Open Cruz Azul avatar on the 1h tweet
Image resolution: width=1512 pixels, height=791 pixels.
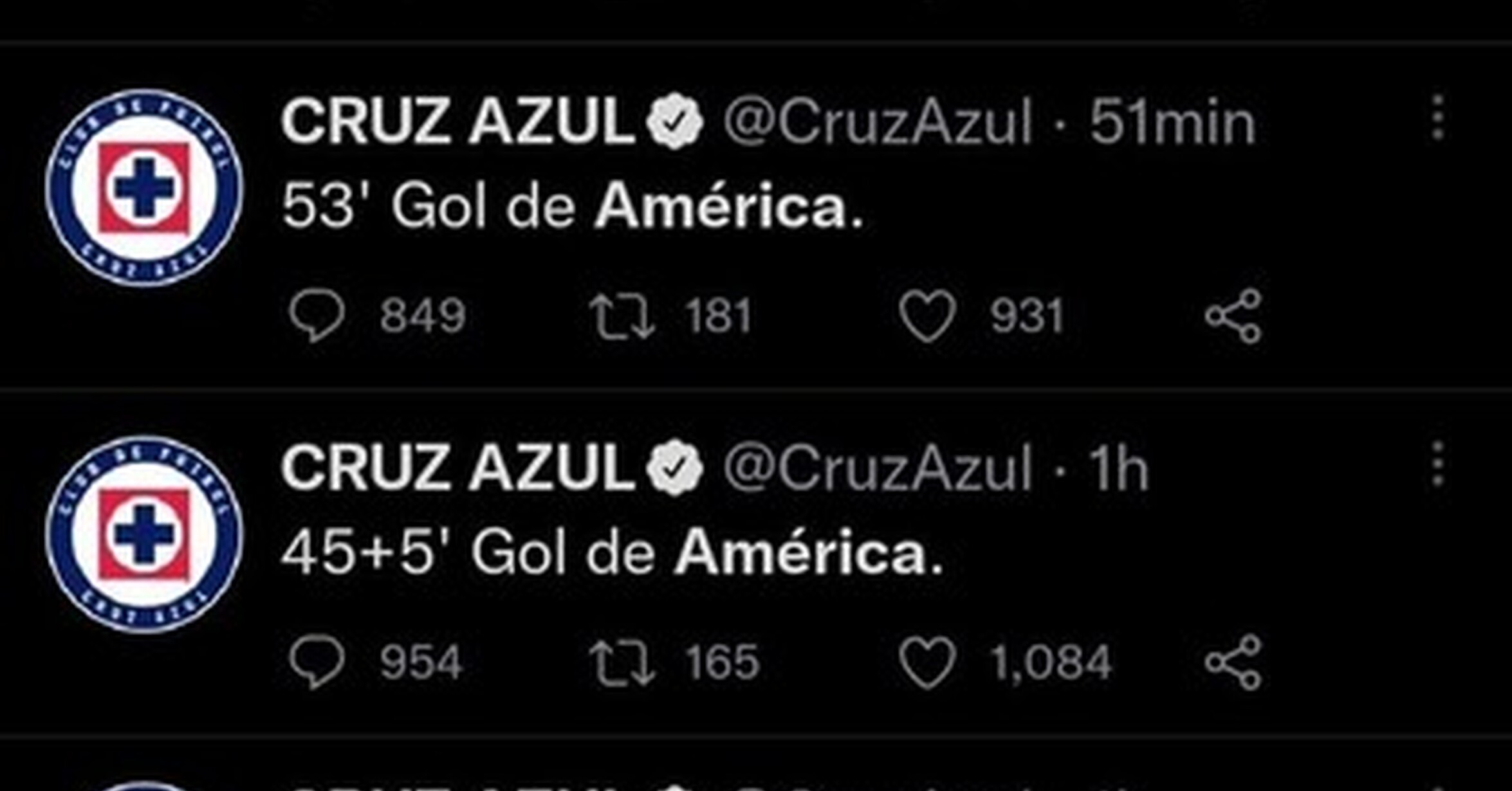pos(144,534)
